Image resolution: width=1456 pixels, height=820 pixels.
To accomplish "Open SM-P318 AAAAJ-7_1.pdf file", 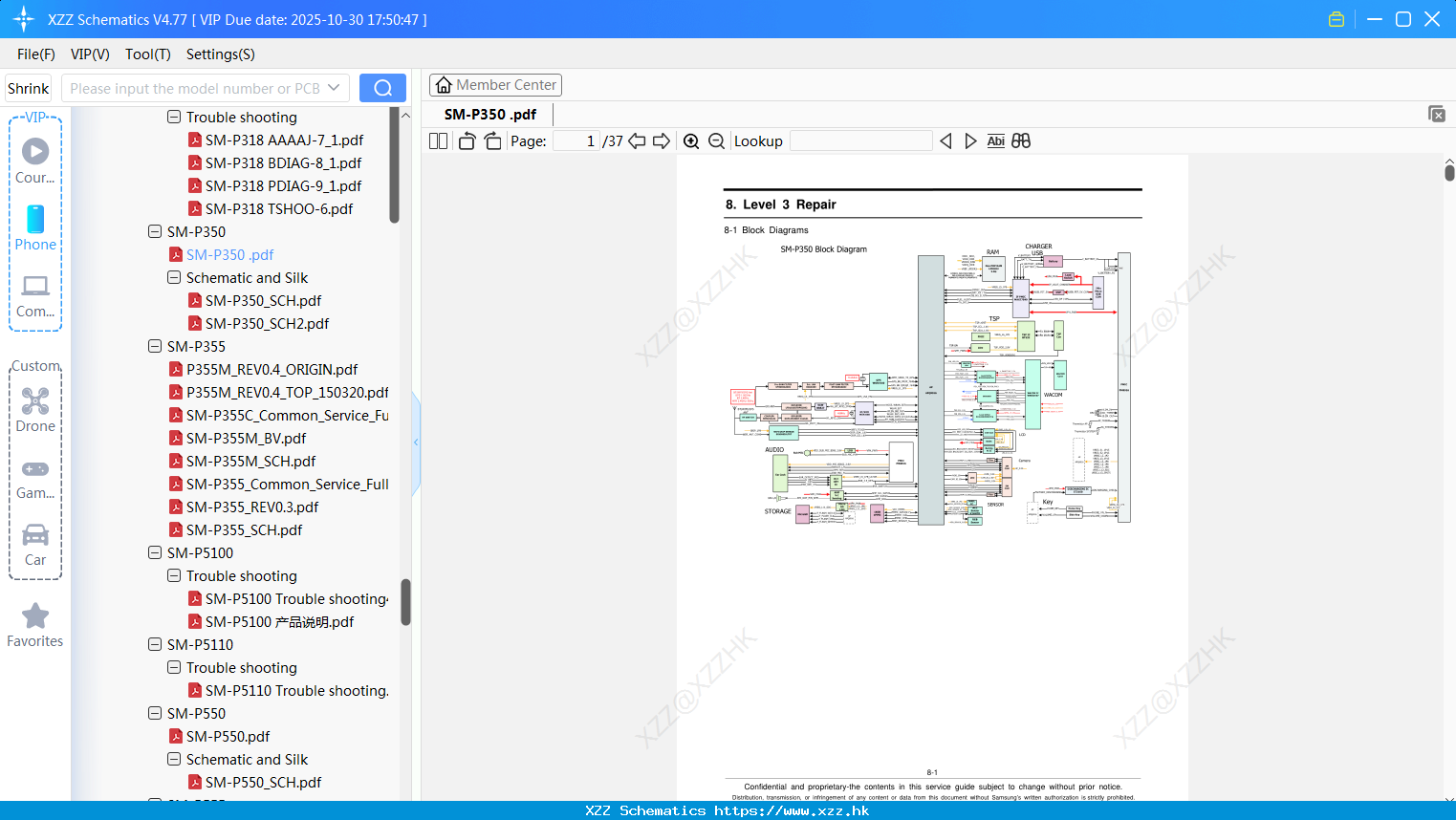I will tap(284, 140).
